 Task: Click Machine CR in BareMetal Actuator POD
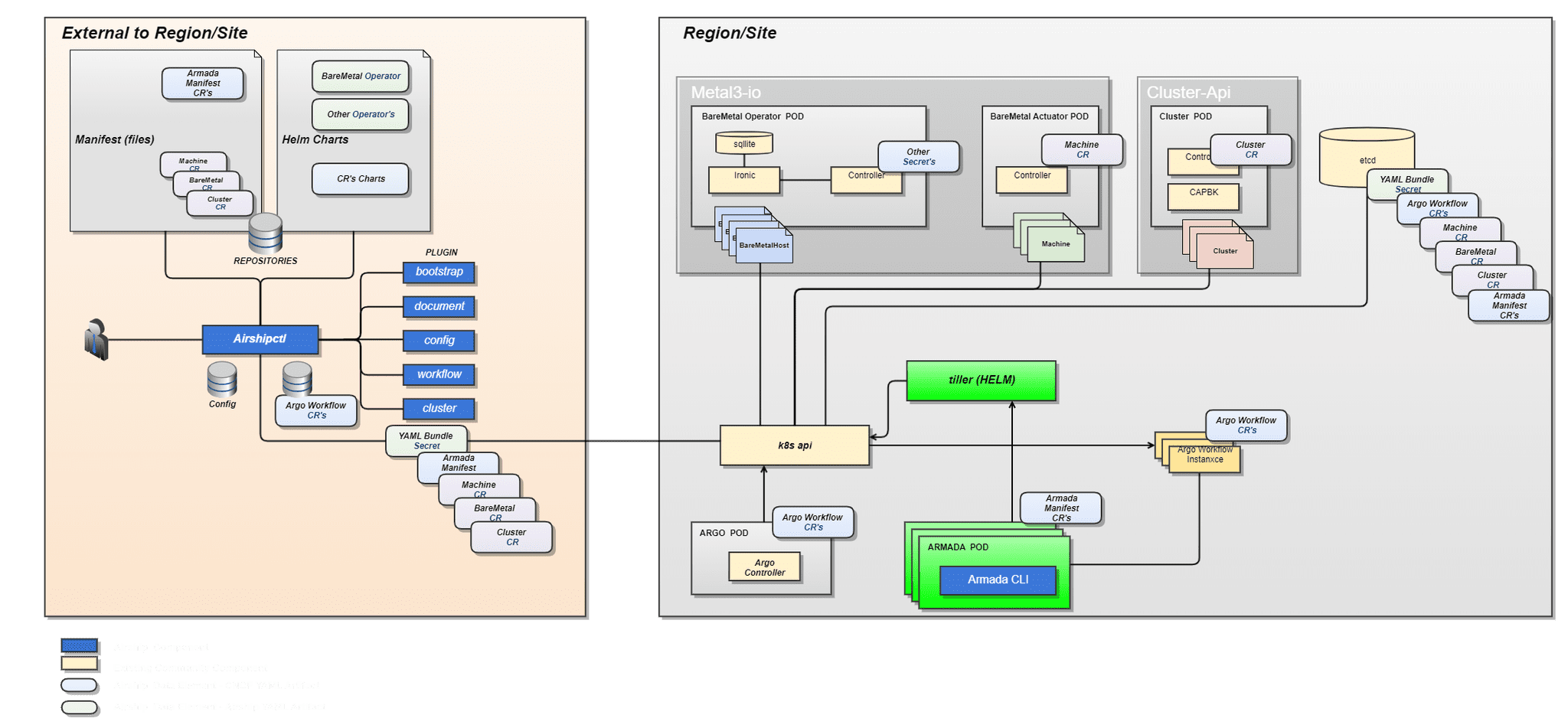coord(1082,149)
